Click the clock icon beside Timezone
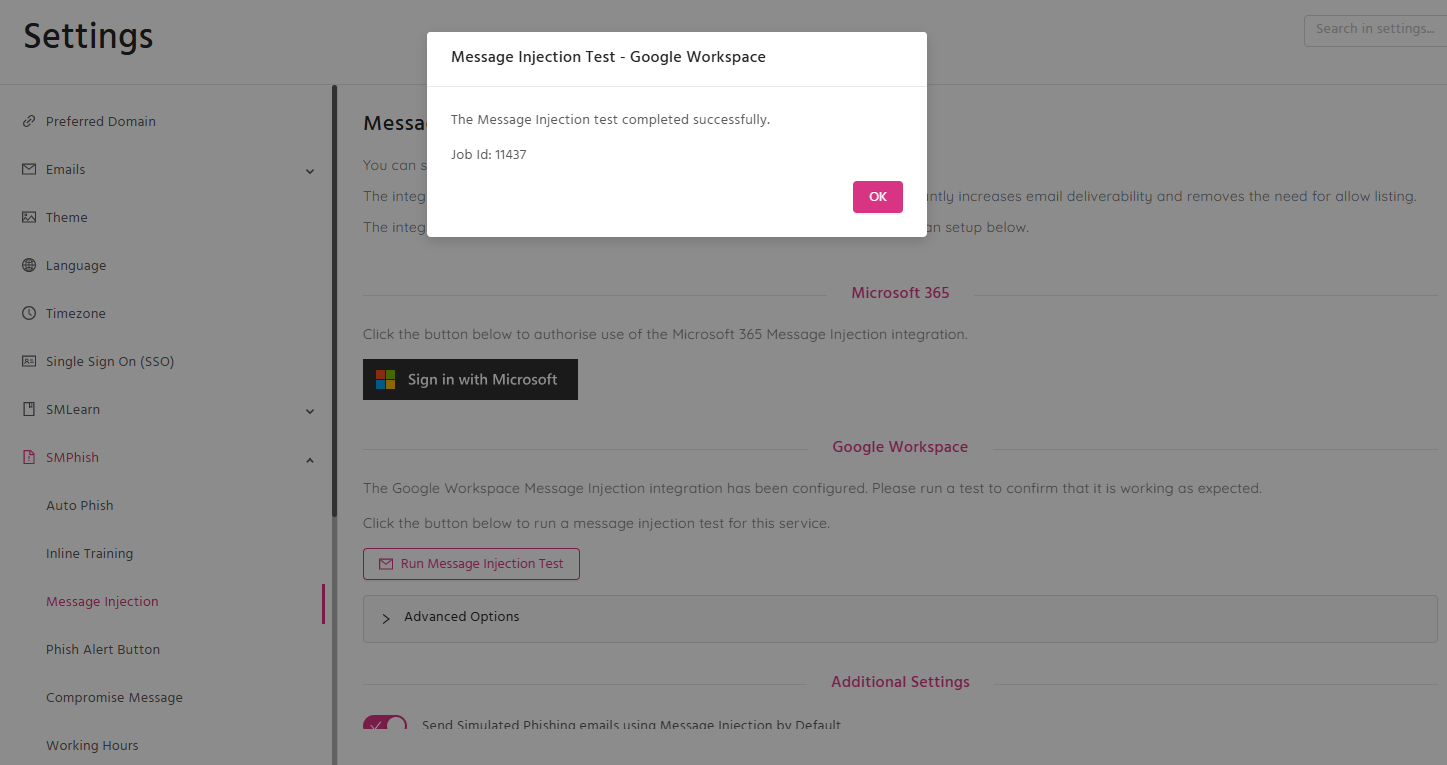 29,313
